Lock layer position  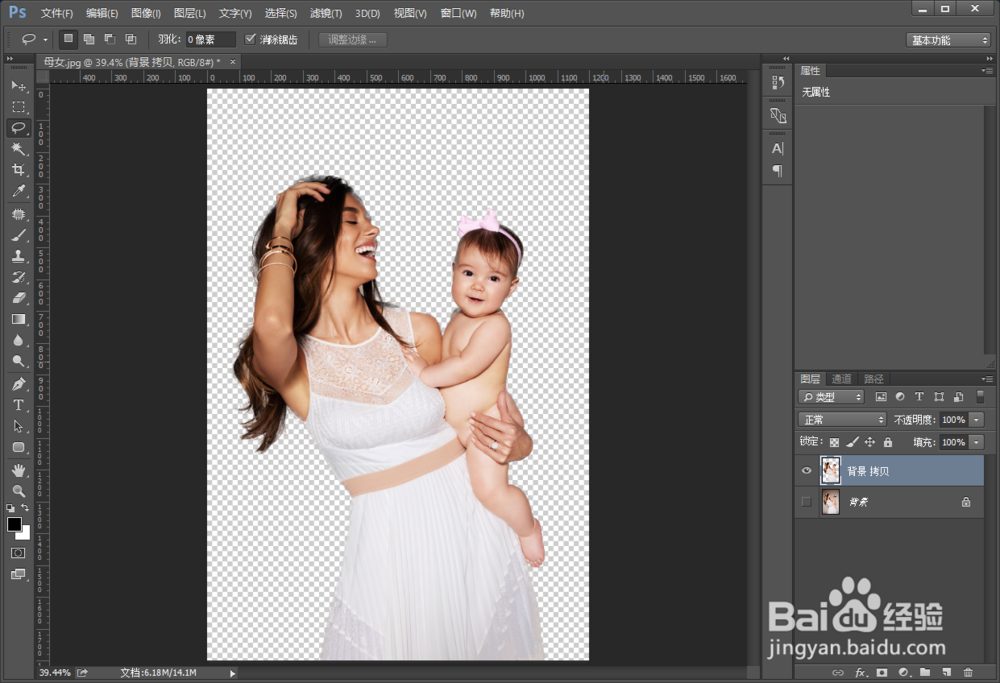(870, 442)
